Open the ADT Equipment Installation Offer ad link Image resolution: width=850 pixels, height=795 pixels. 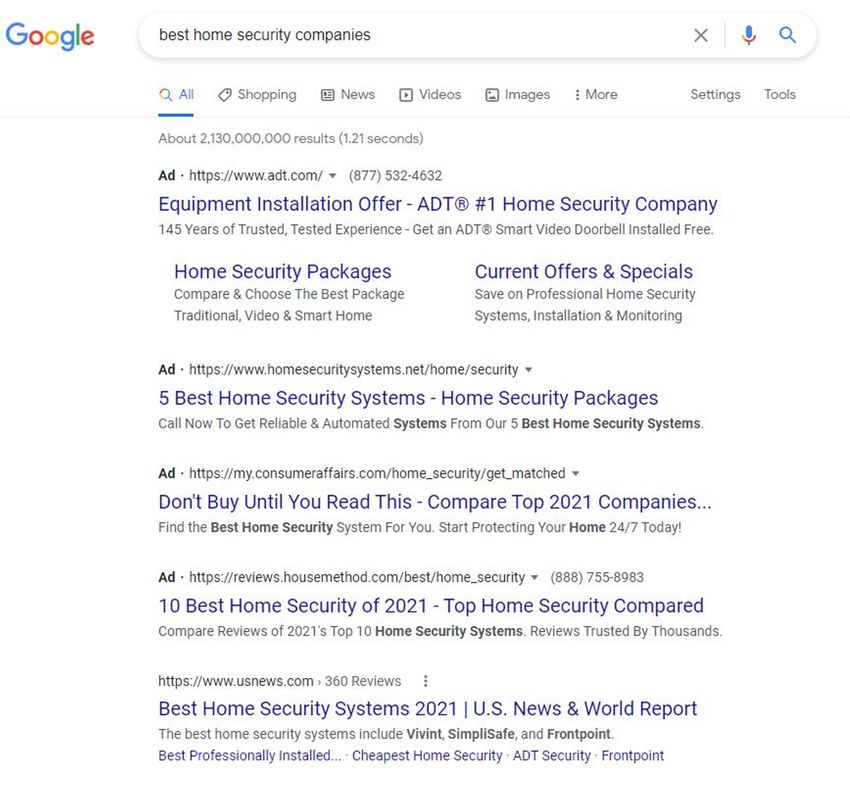point(437,204)
